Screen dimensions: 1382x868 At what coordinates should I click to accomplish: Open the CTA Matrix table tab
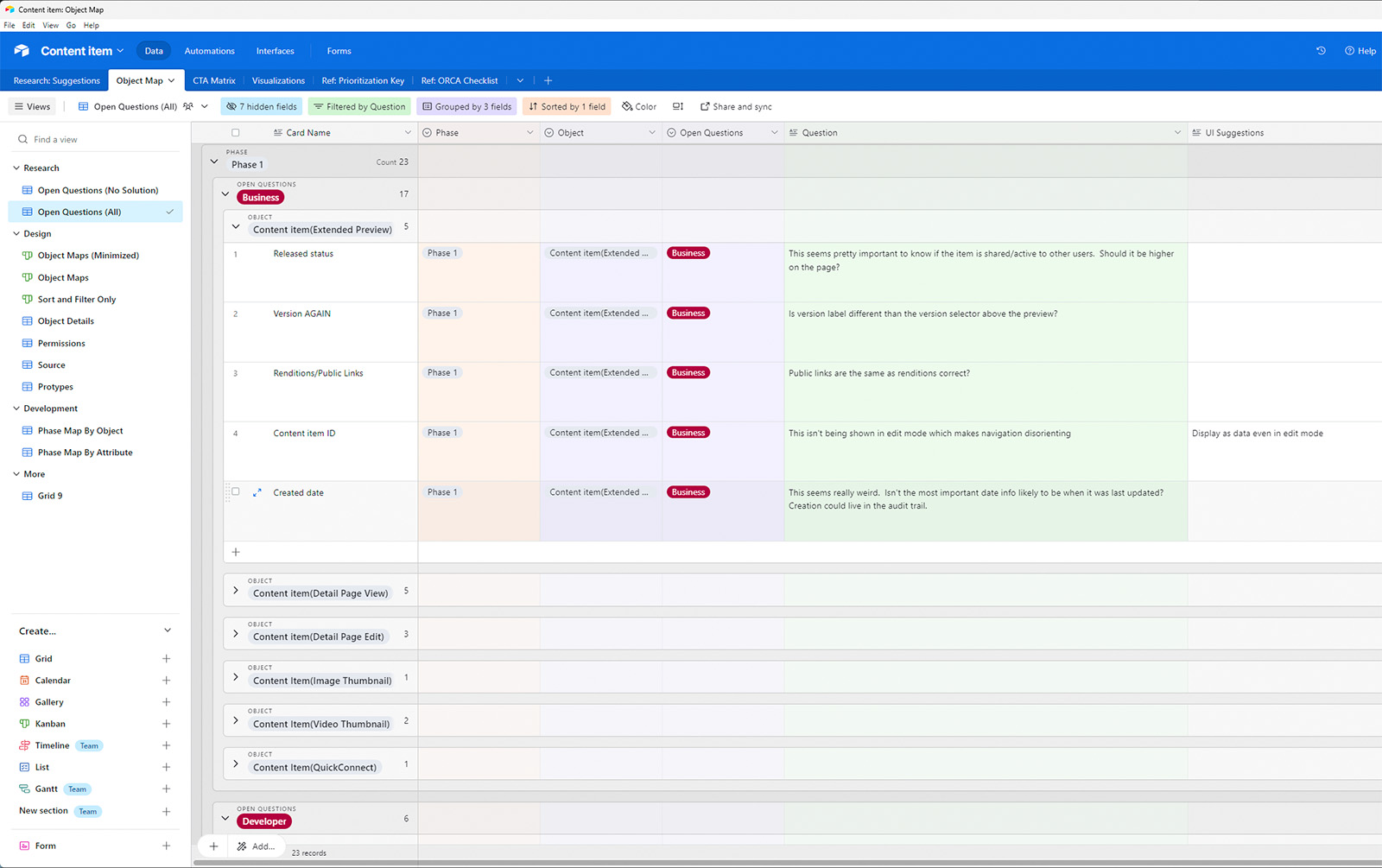coord(214,80)
